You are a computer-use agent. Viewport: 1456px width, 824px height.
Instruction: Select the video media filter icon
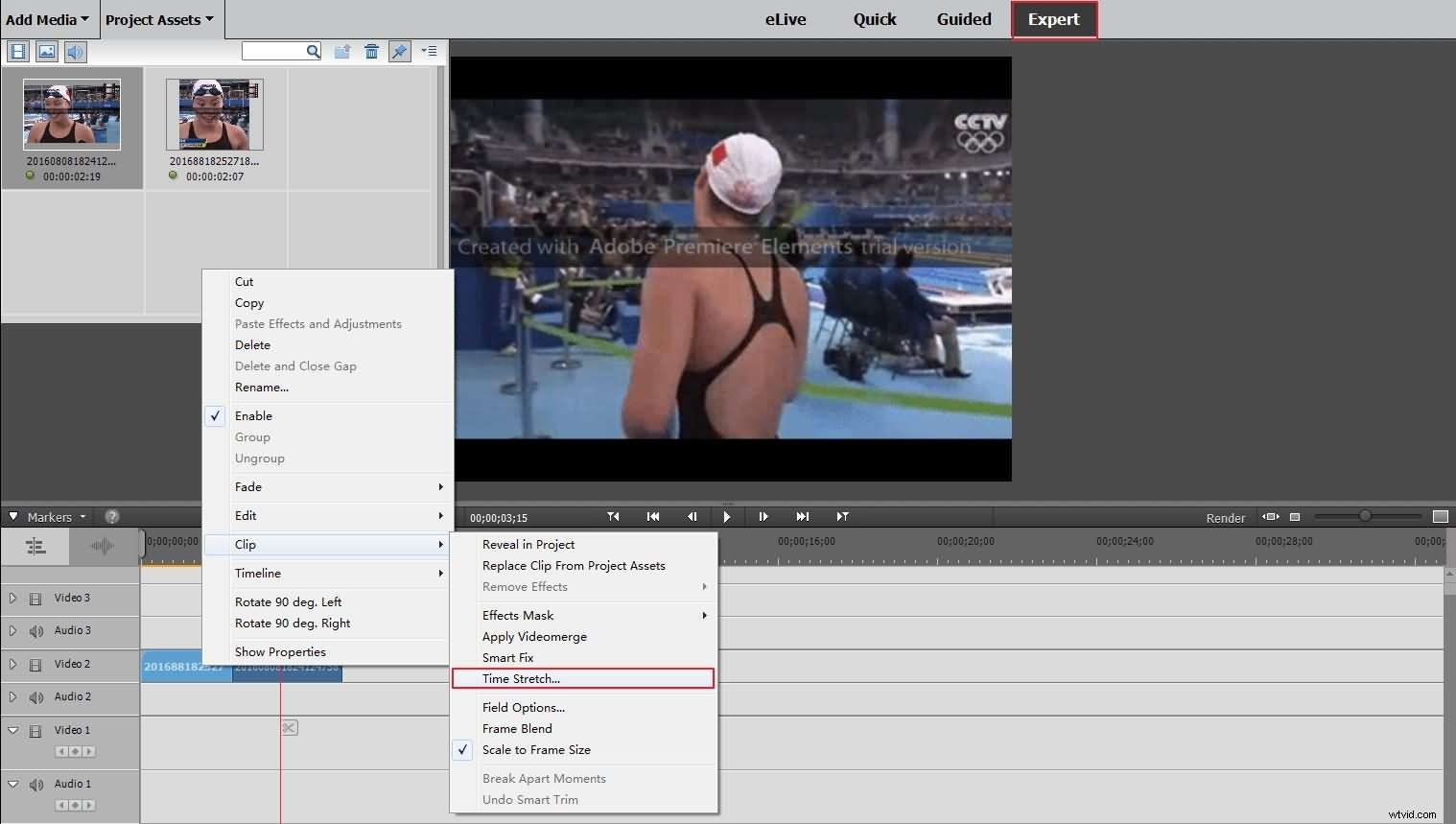click(x=18, y=52)
